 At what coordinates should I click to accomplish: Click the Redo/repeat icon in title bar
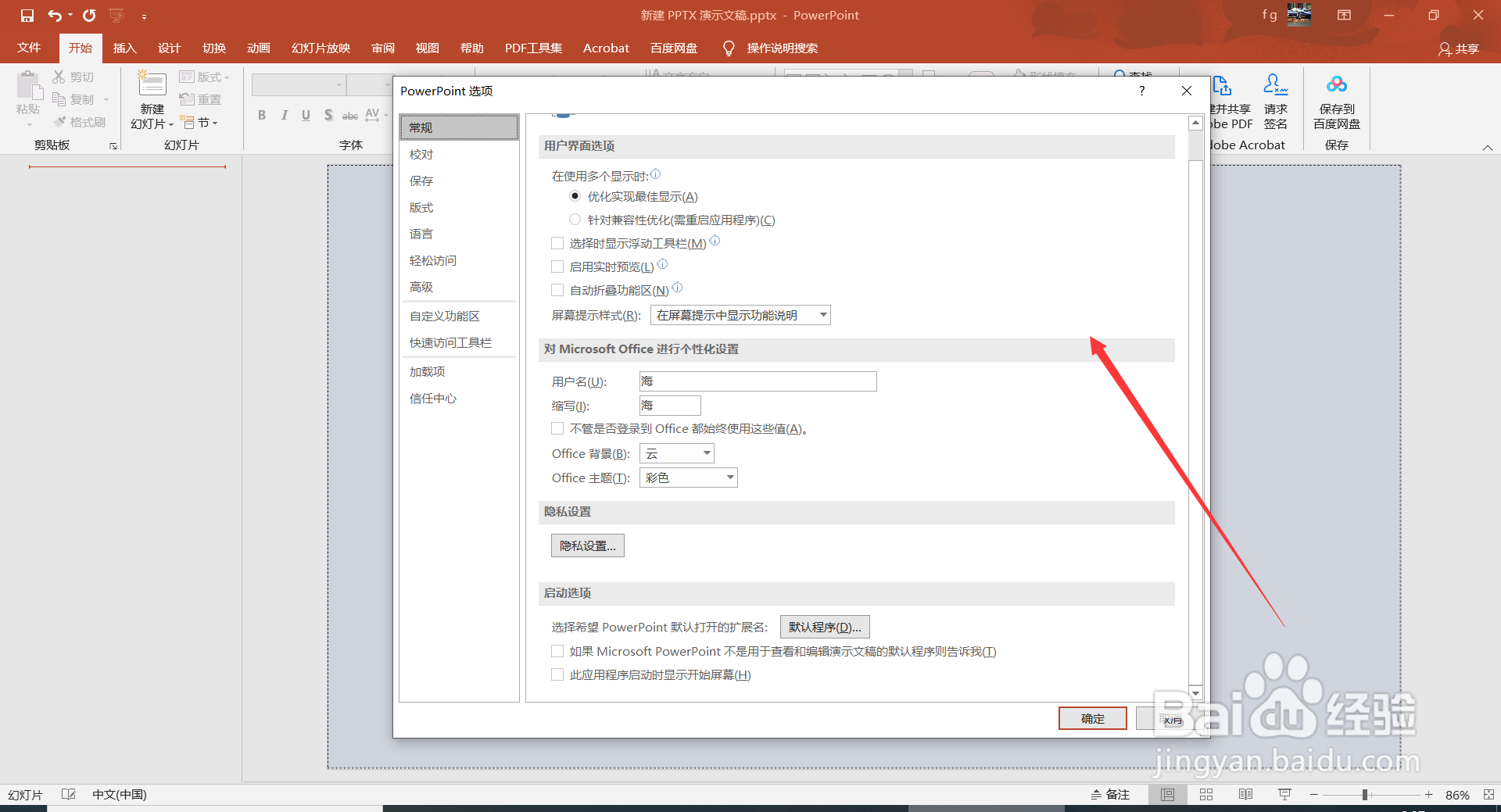click(x=89, y=16)
